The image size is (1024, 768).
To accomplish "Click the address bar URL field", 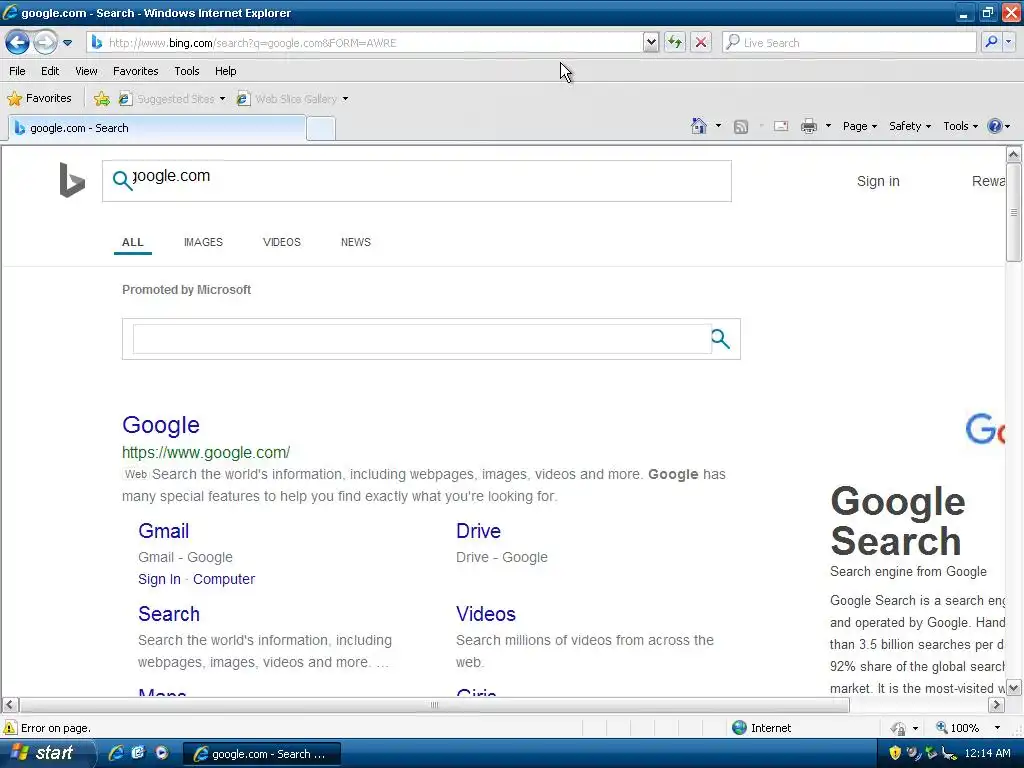I will [366, 43].
